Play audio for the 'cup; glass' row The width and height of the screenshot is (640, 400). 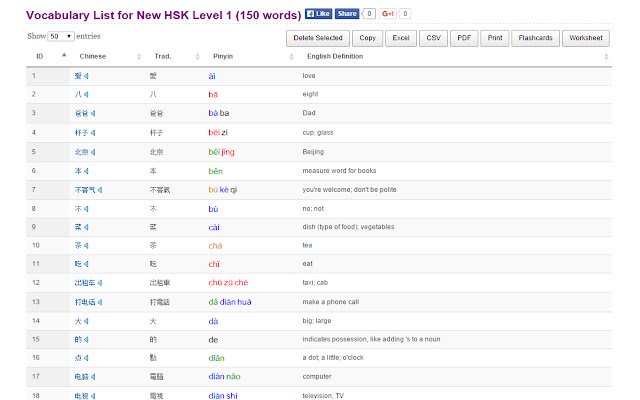tap(93, 133)
